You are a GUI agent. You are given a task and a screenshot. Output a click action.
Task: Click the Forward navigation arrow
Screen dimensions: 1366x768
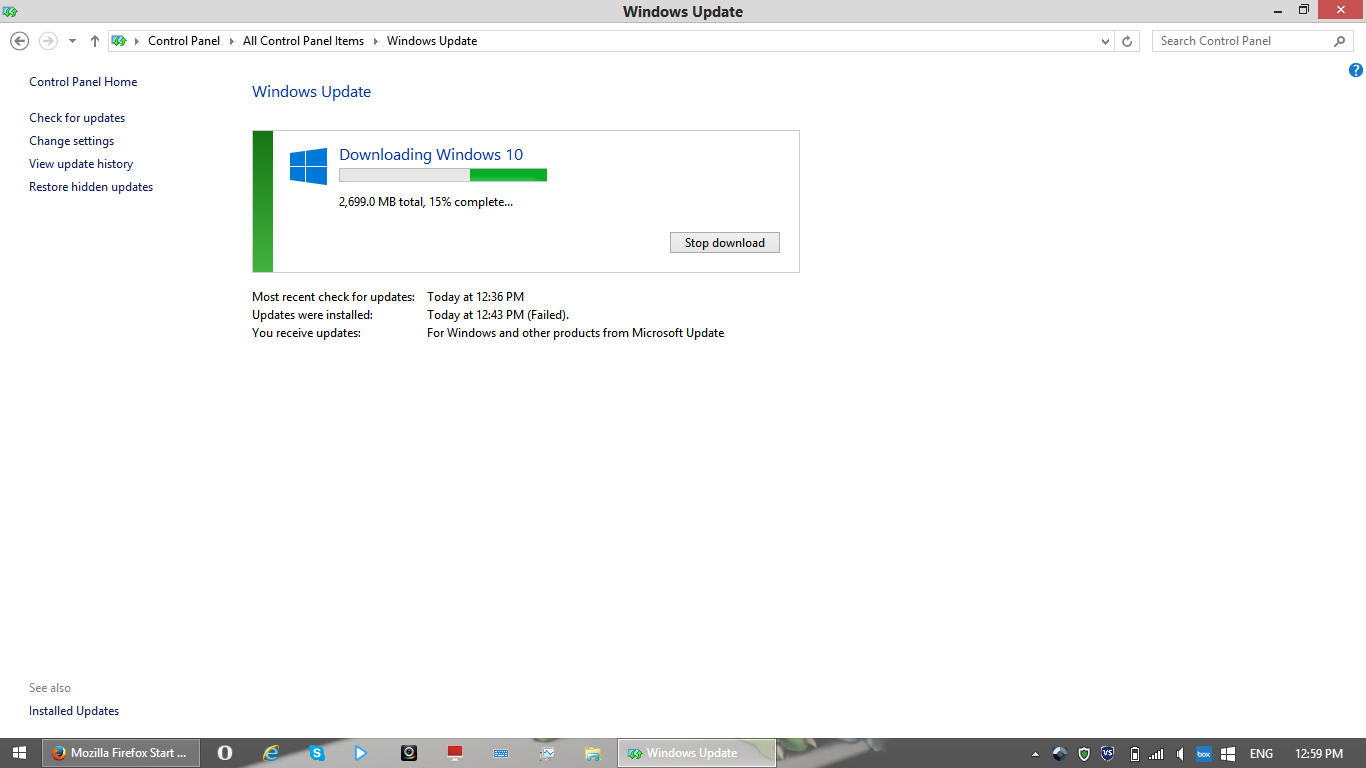point(48,41)
